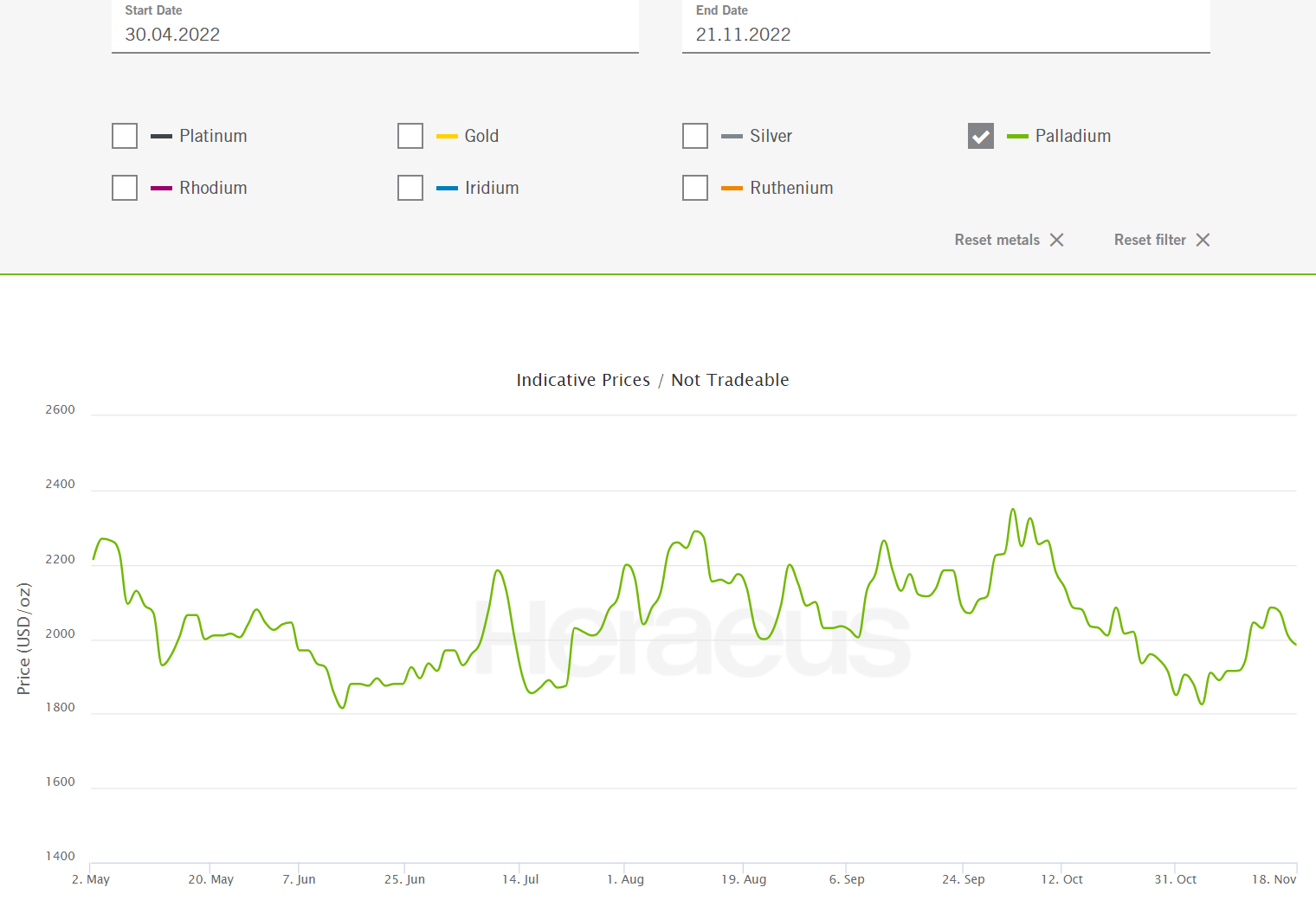Click the 31. Oct x-axis label
Viewport: 1316px width, 913px height.
point(1175,879)
